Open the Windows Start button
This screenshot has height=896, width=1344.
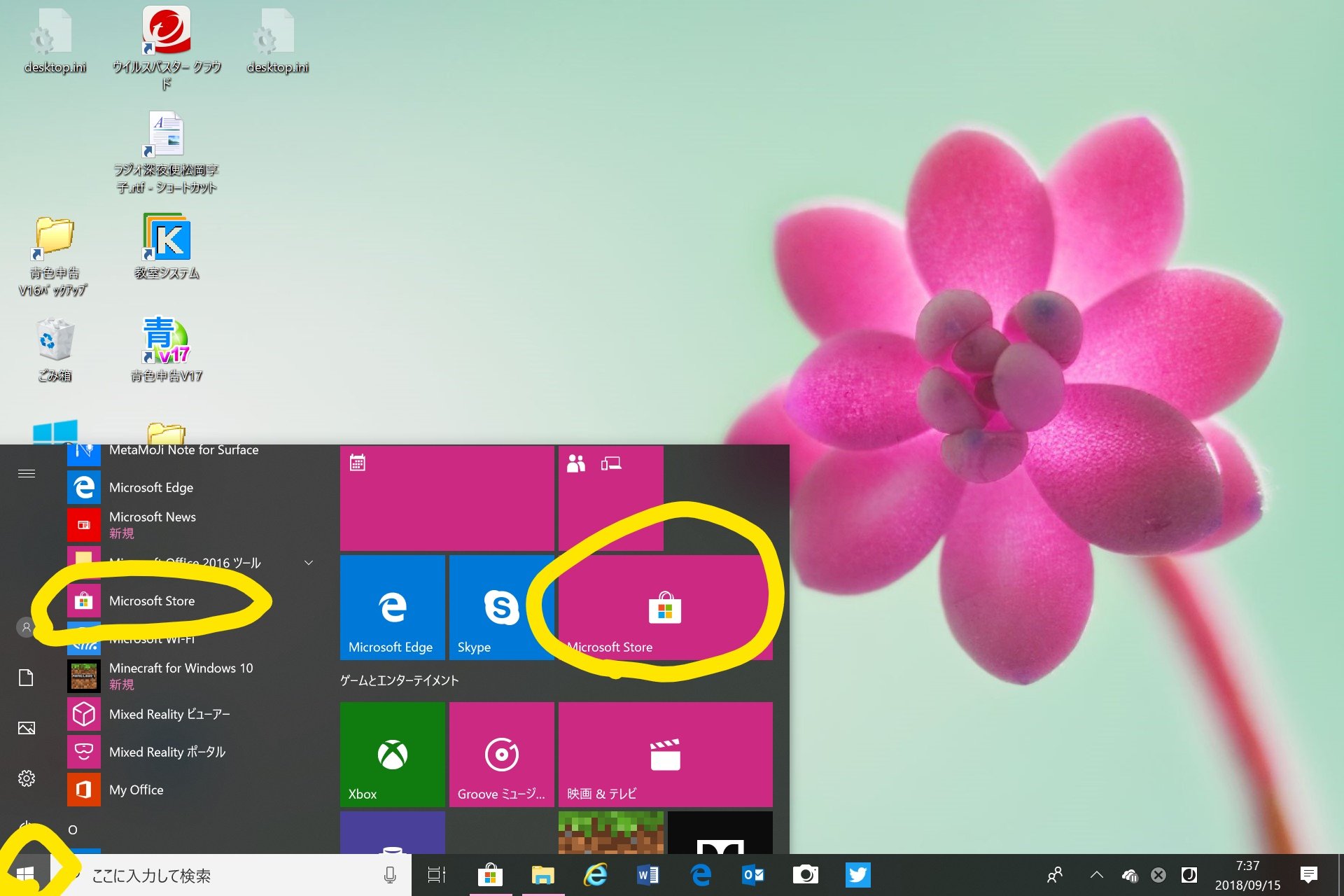[25, 874]
